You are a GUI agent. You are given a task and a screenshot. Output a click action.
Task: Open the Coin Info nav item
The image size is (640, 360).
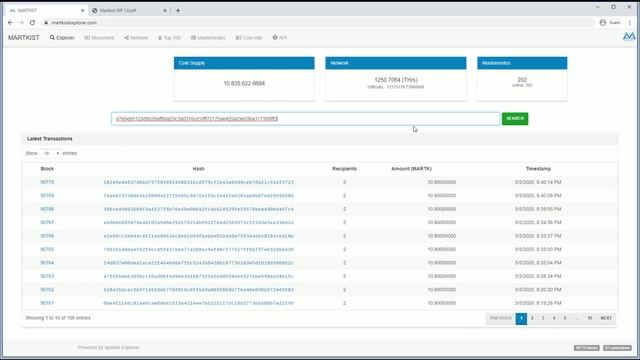(x=249, y=38)
